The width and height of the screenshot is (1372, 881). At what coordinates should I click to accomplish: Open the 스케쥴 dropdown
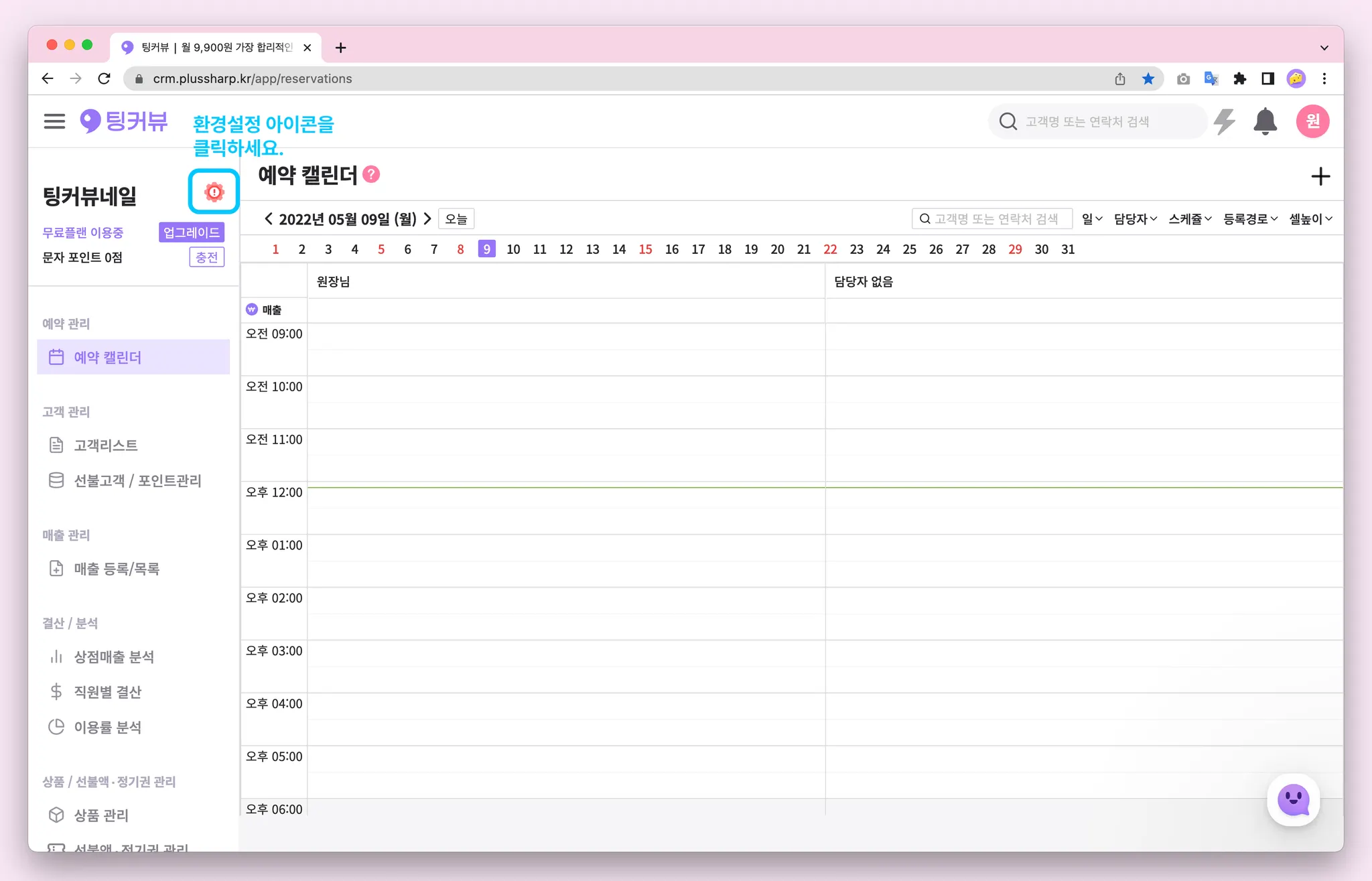tap(1190, 219)
